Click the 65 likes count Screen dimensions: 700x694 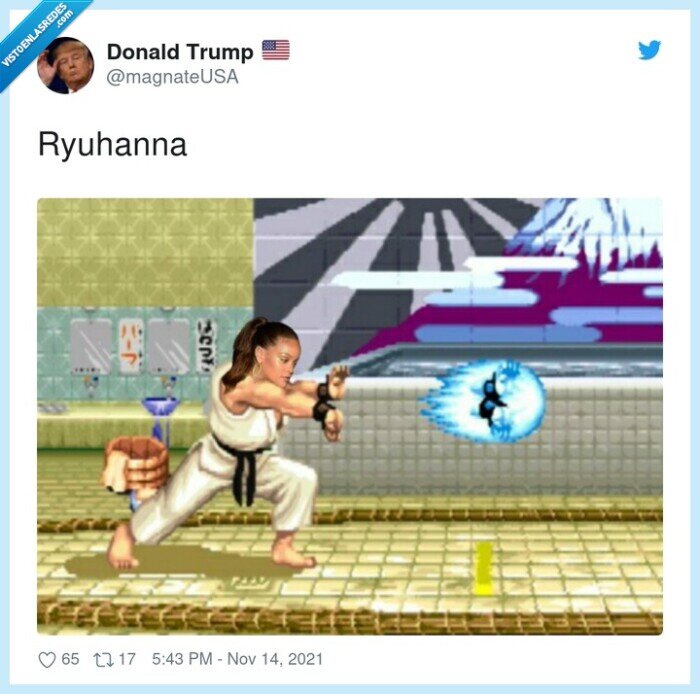70,659
